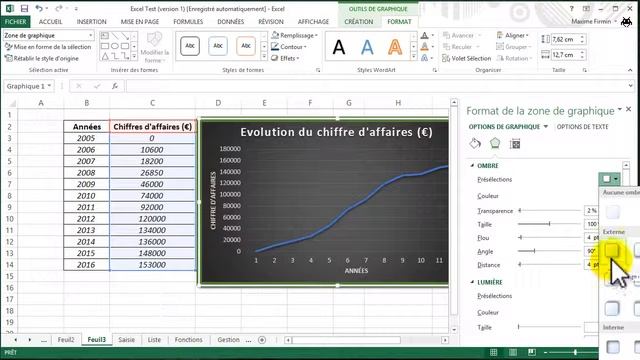Click the Redo arrow in the quick access toolbar
This screenshot has height=360, width=640.
(x=58, y=9)
